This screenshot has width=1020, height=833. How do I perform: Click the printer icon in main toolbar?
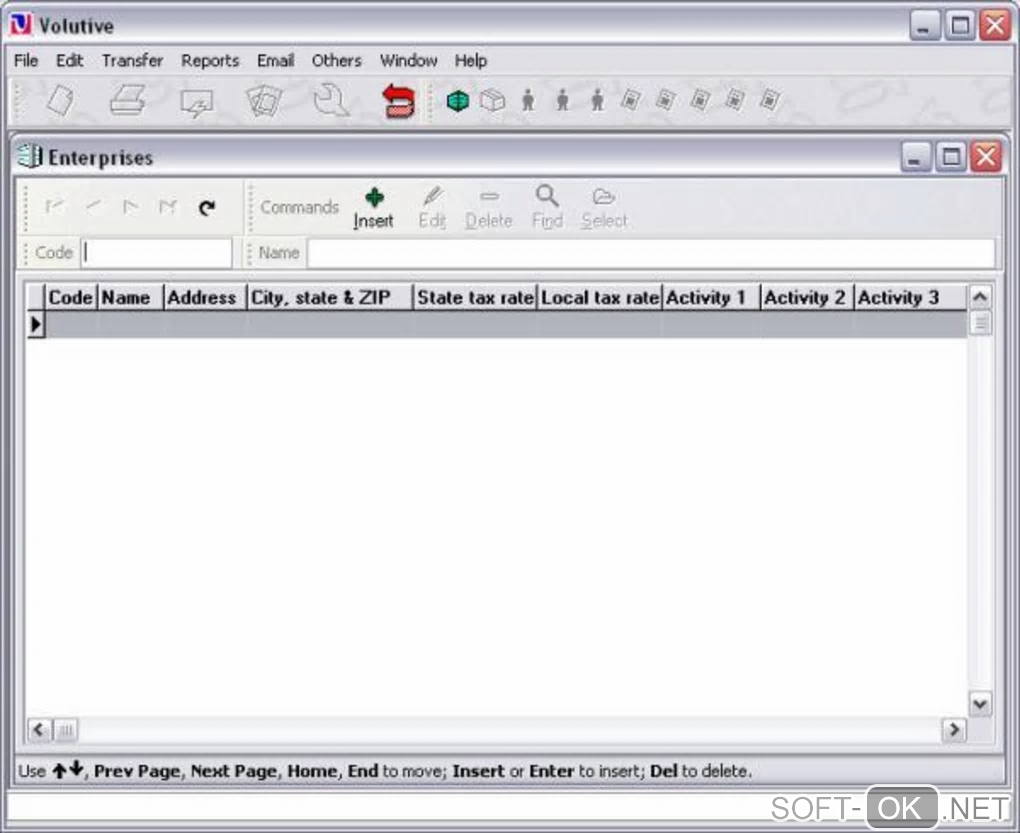pyautogui.click(x=128, y=101)
